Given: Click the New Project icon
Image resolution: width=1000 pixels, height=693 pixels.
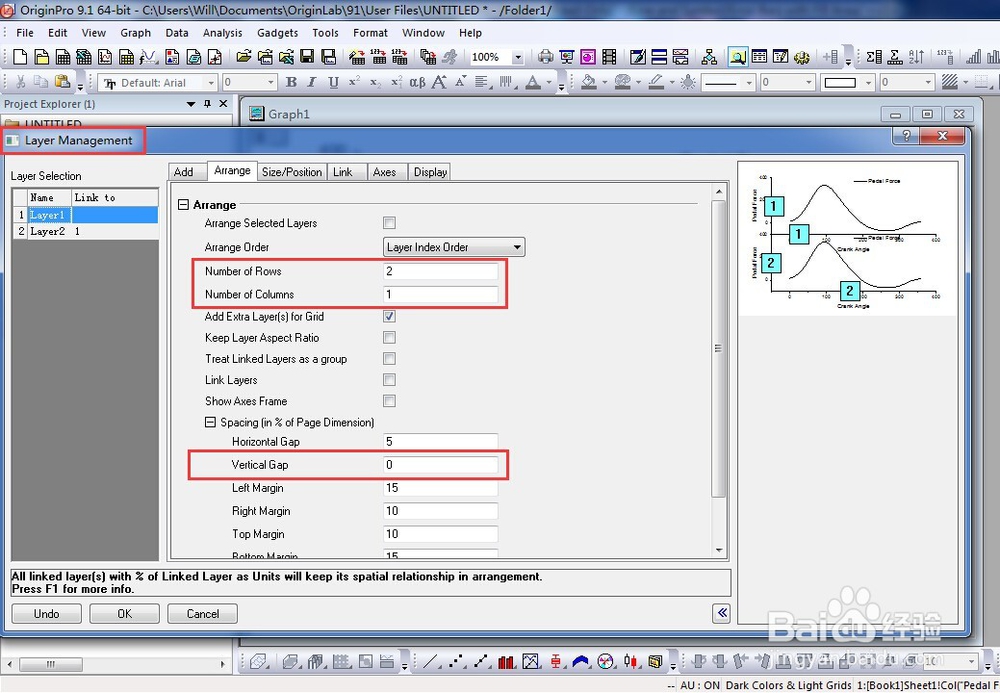Looking at the screenshot, I should click(20, 57).
